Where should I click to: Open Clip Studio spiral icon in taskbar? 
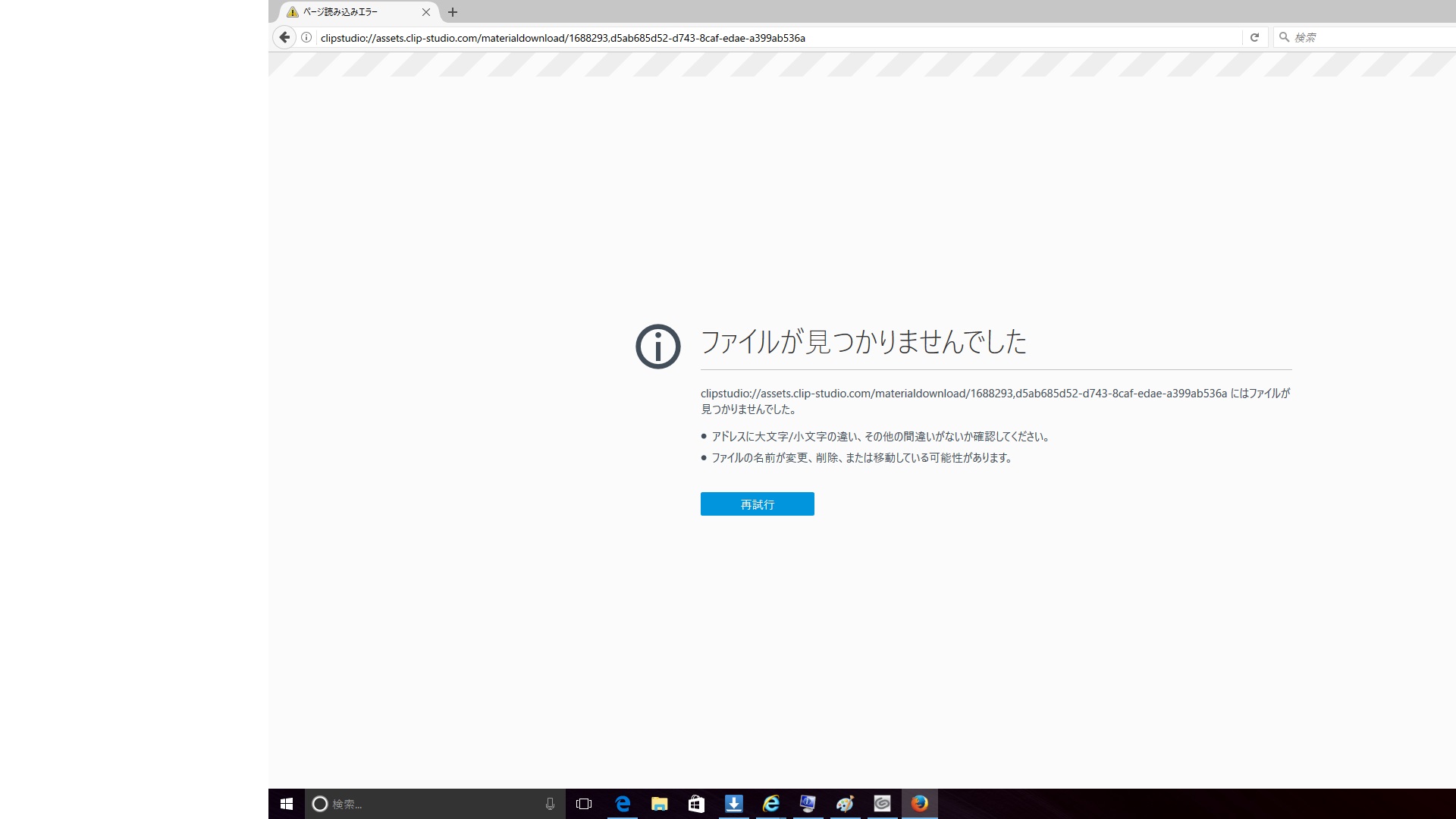coord(882,804)
